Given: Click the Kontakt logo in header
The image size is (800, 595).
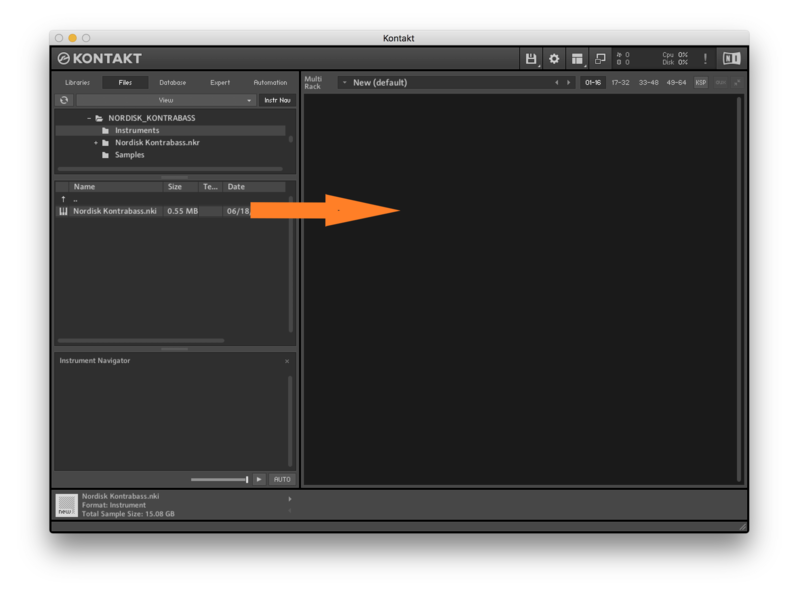Looking at the screenshot, I should (x=99, y=59).
